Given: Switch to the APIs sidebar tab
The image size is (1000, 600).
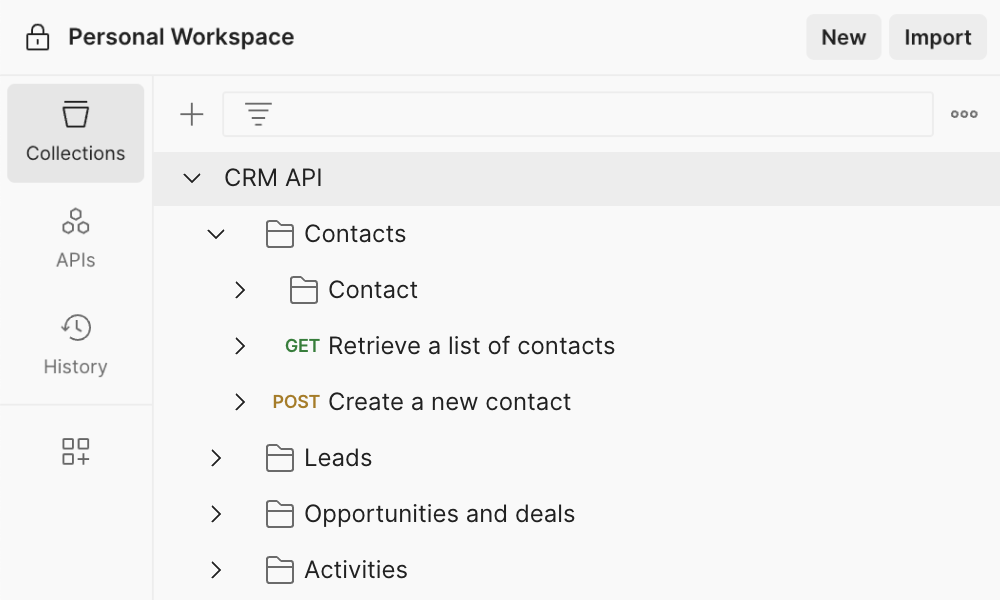Looking at the screenshot, I should click(76, 238).
